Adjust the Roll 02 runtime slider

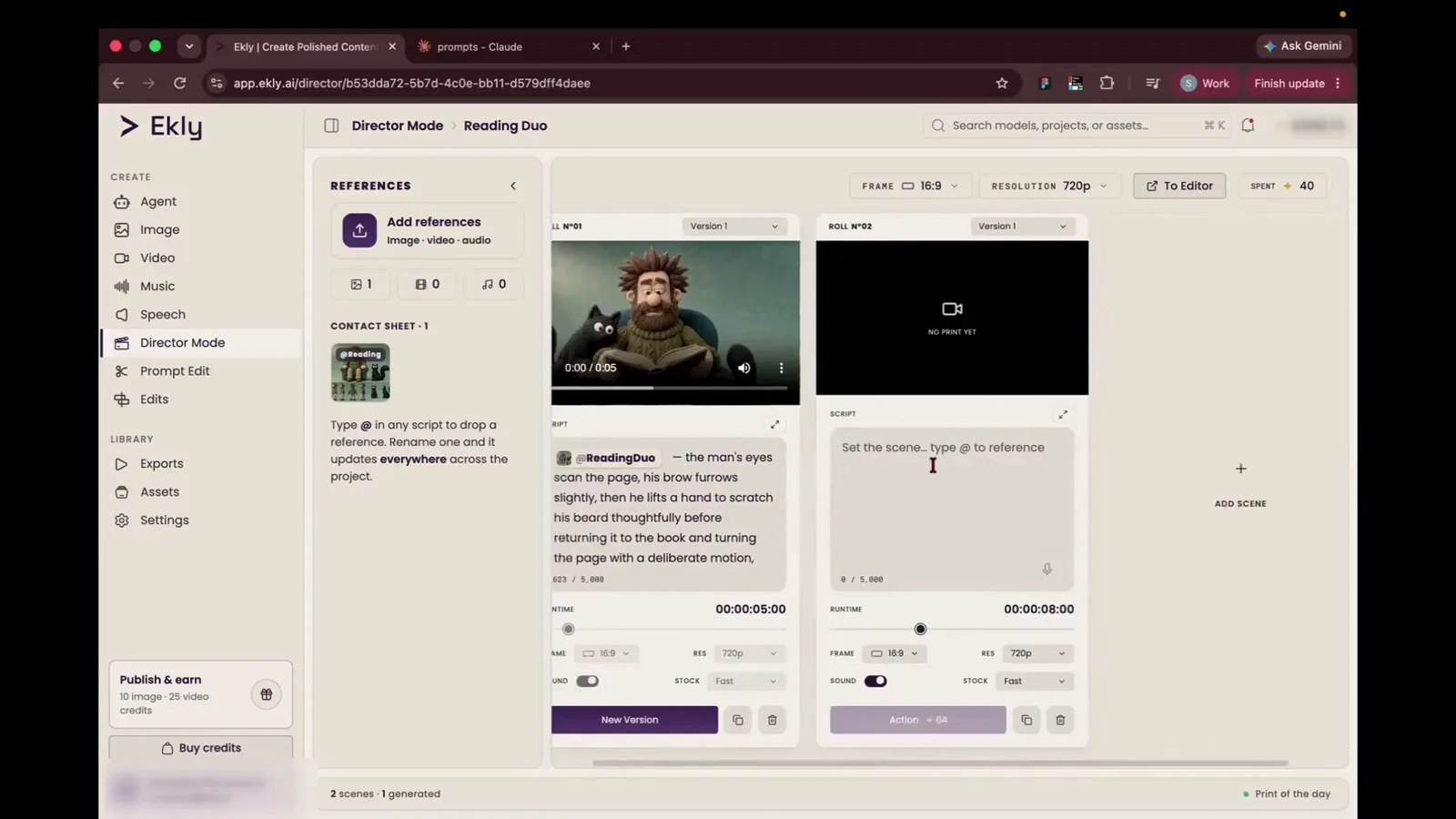coord(920,629)
